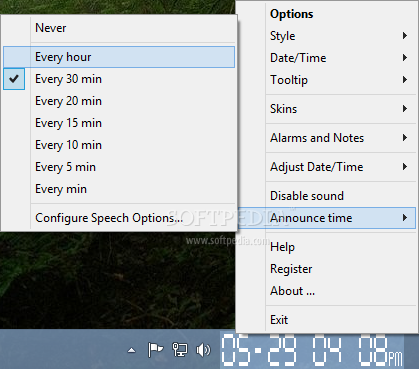419x369 pixels.
Task: Choose Every min announcement
Action: pos(119,189)
